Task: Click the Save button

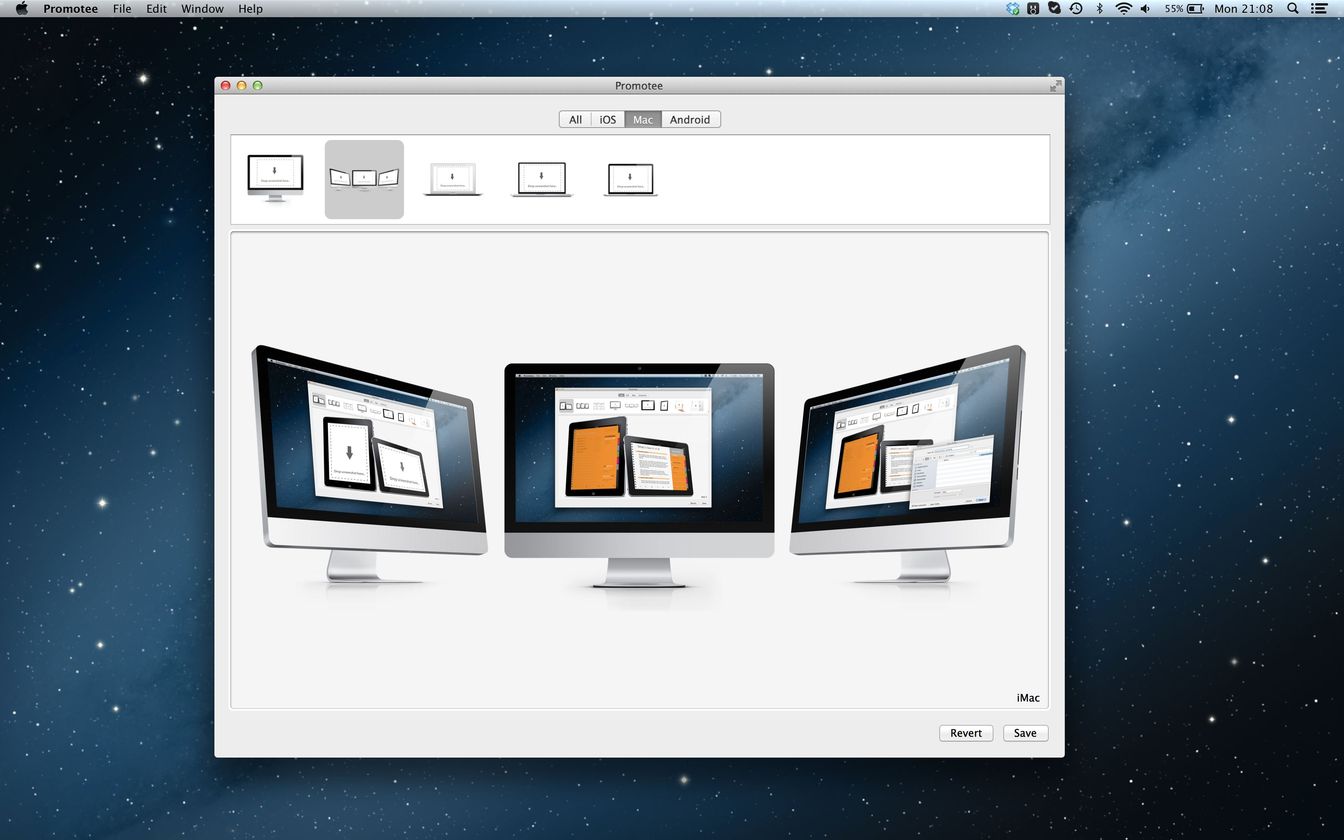Action: pos(1025,733)
